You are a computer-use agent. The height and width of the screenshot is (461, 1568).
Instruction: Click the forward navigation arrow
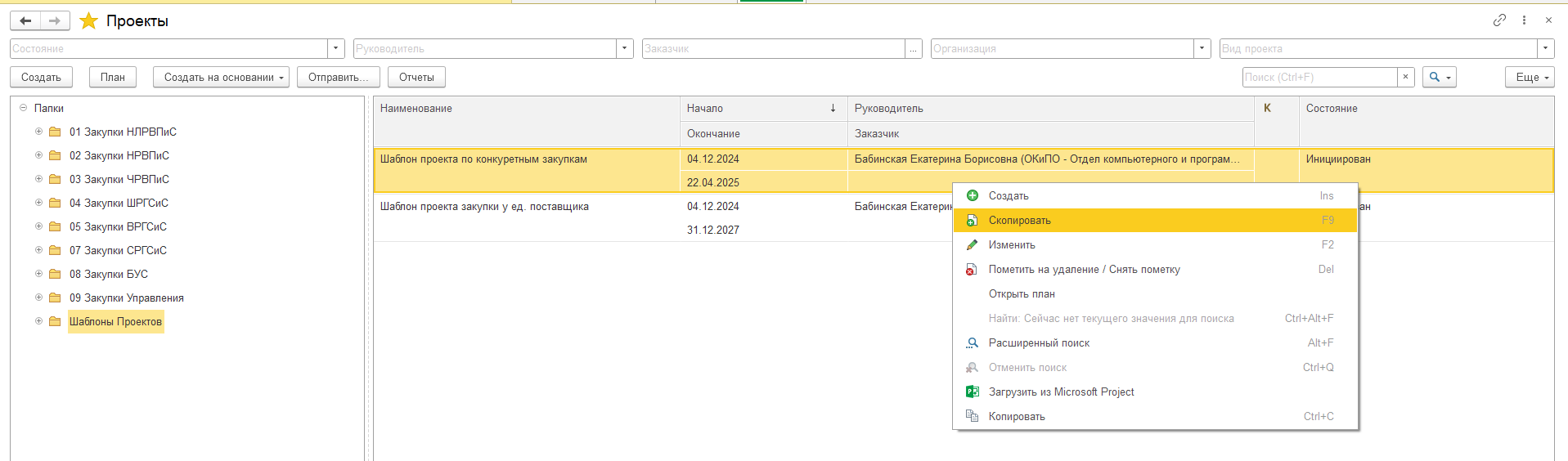point(55,20)
